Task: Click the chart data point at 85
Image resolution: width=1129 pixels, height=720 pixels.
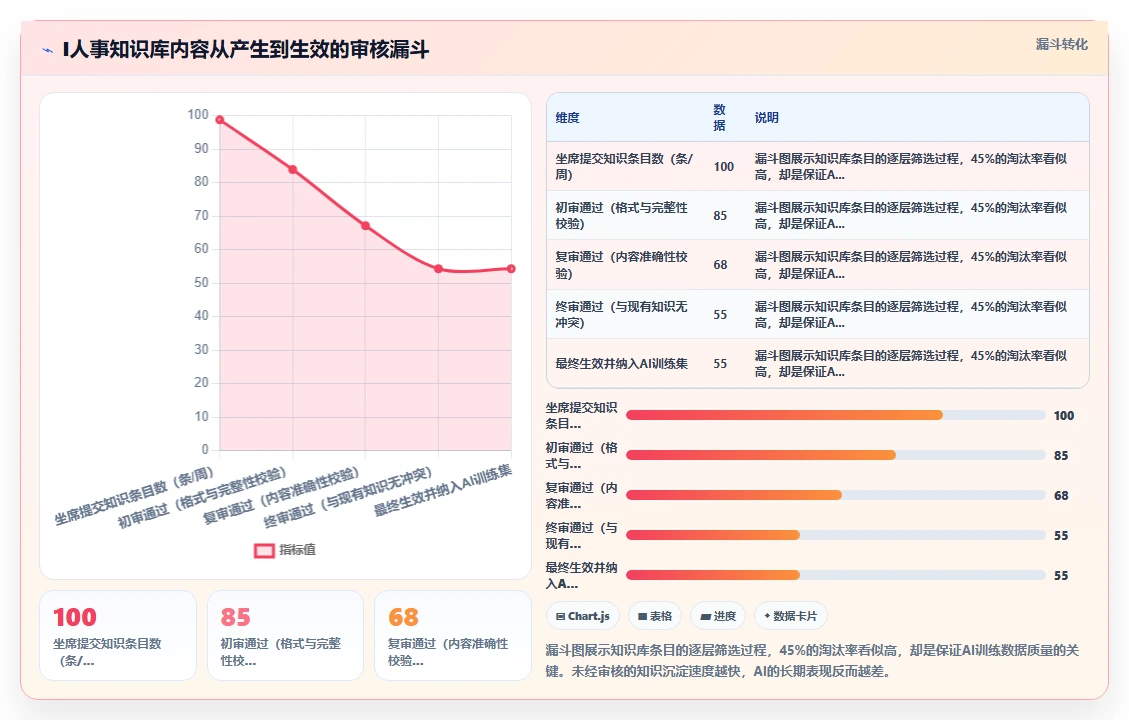Action: 293,170
